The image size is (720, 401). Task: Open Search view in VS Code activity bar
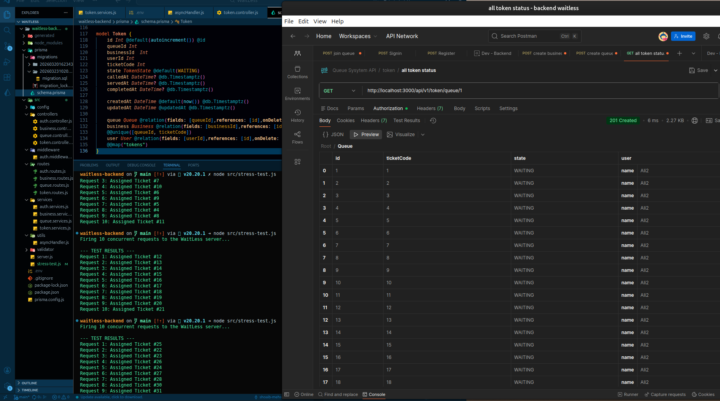point(7,30)
